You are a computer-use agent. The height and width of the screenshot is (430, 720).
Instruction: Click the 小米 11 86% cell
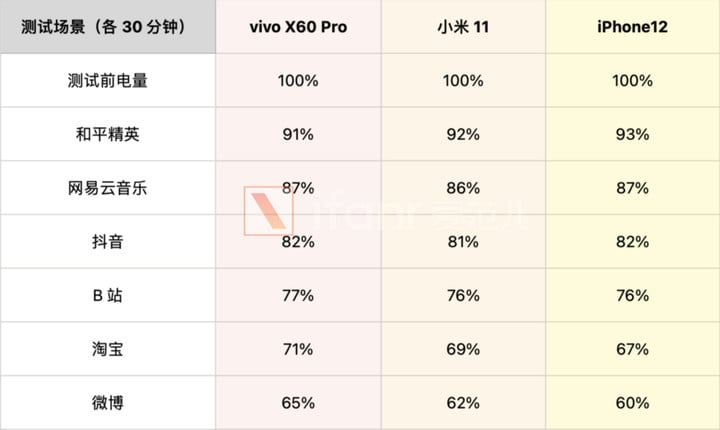(463, 188)
